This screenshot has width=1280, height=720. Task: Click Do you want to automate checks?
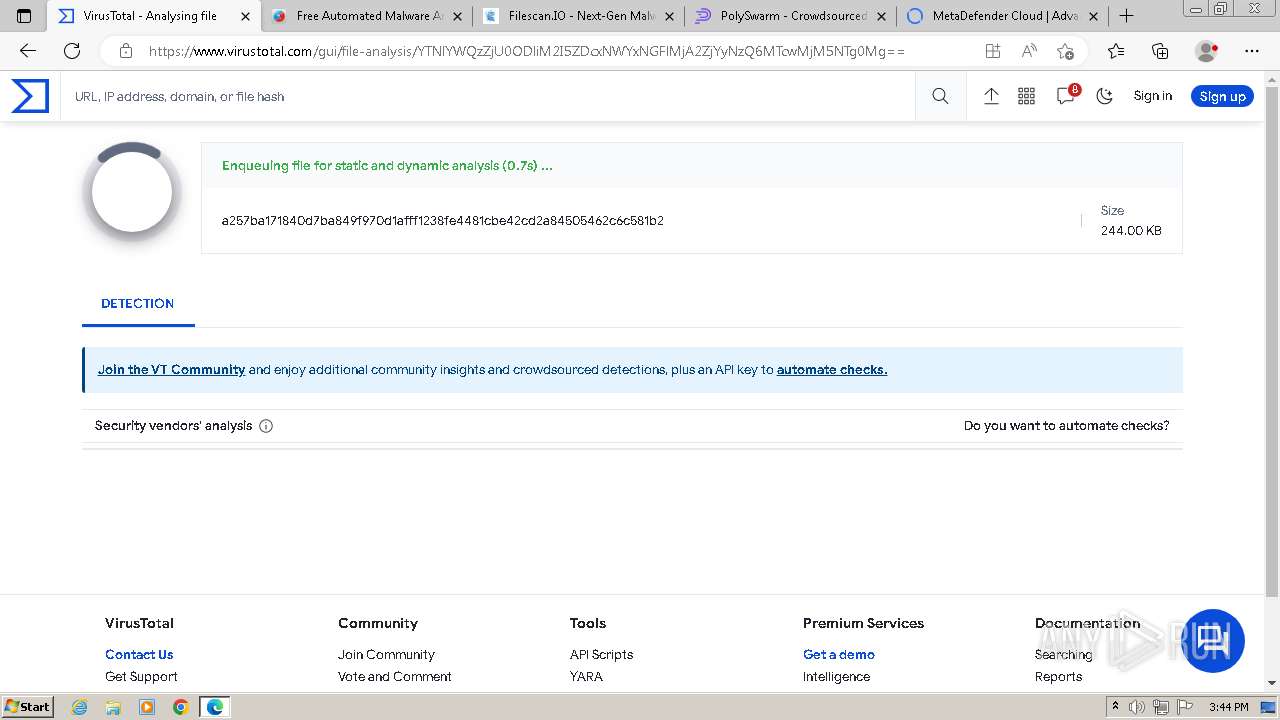(x=1066, y=426)
